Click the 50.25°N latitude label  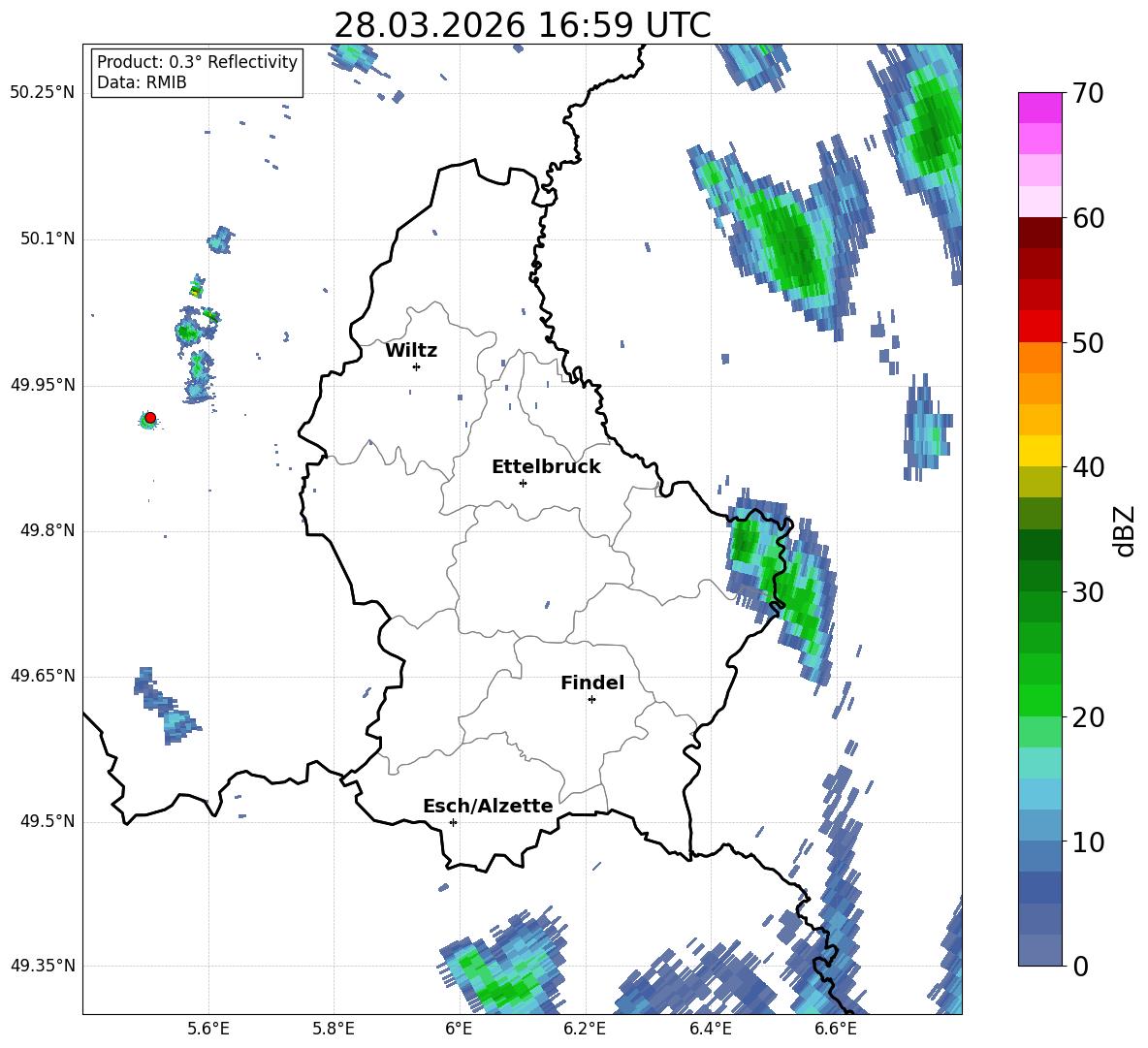pos(43,93)
